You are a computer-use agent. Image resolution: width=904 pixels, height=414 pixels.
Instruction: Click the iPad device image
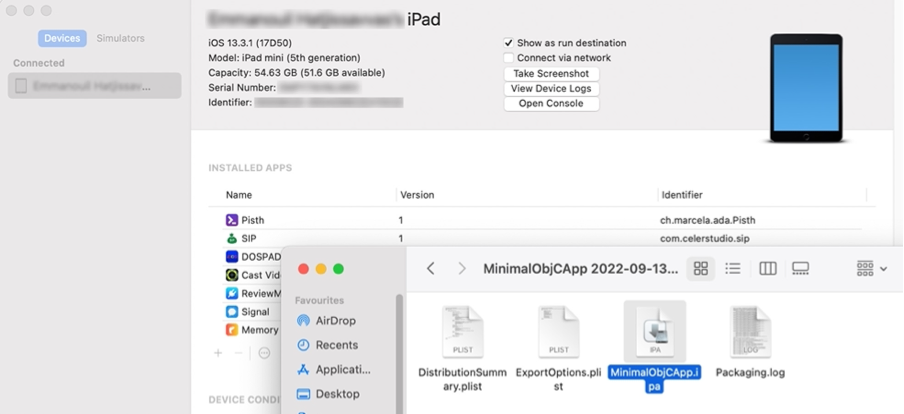click(806, 88)
